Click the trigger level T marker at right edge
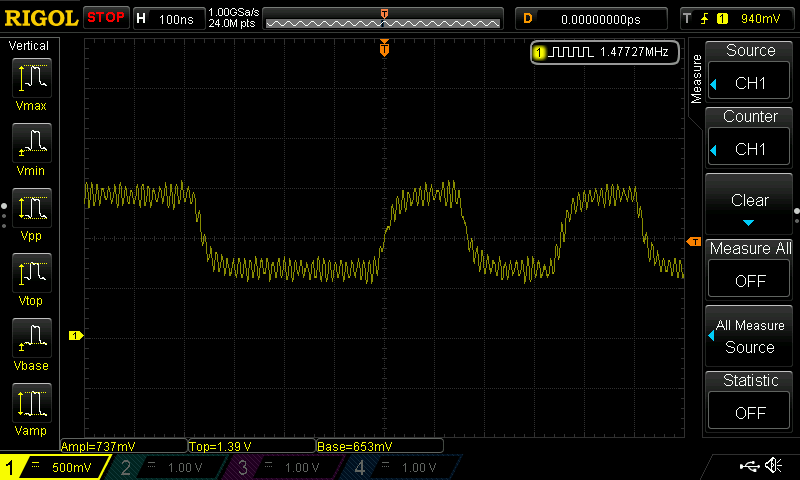The height and width of the screenshot is (480, 800). (x=694, y=241)
